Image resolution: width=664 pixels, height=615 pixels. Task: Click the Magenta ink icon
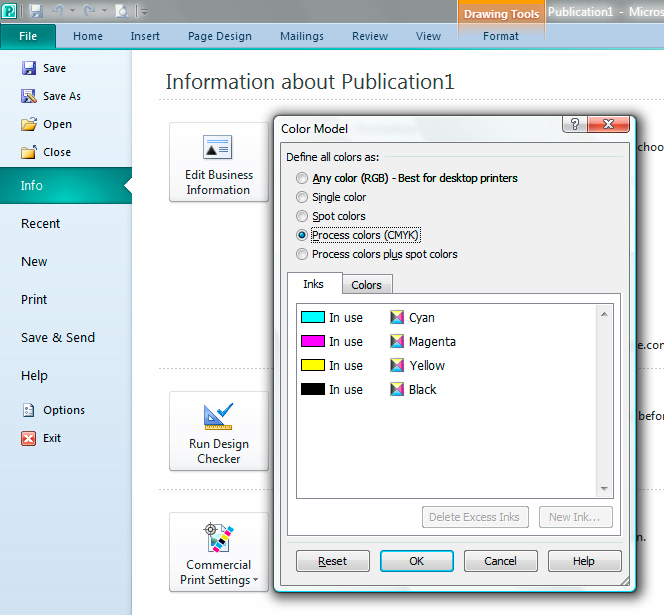pos(397,342)
